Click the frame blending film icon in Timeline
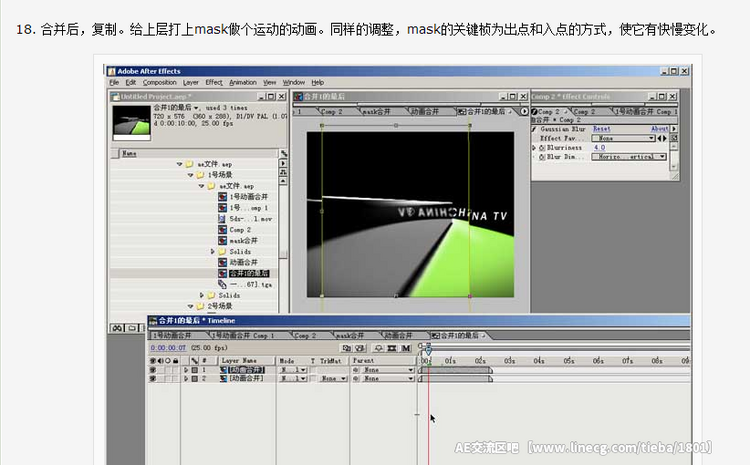750x465 pixels. point(392,348)
